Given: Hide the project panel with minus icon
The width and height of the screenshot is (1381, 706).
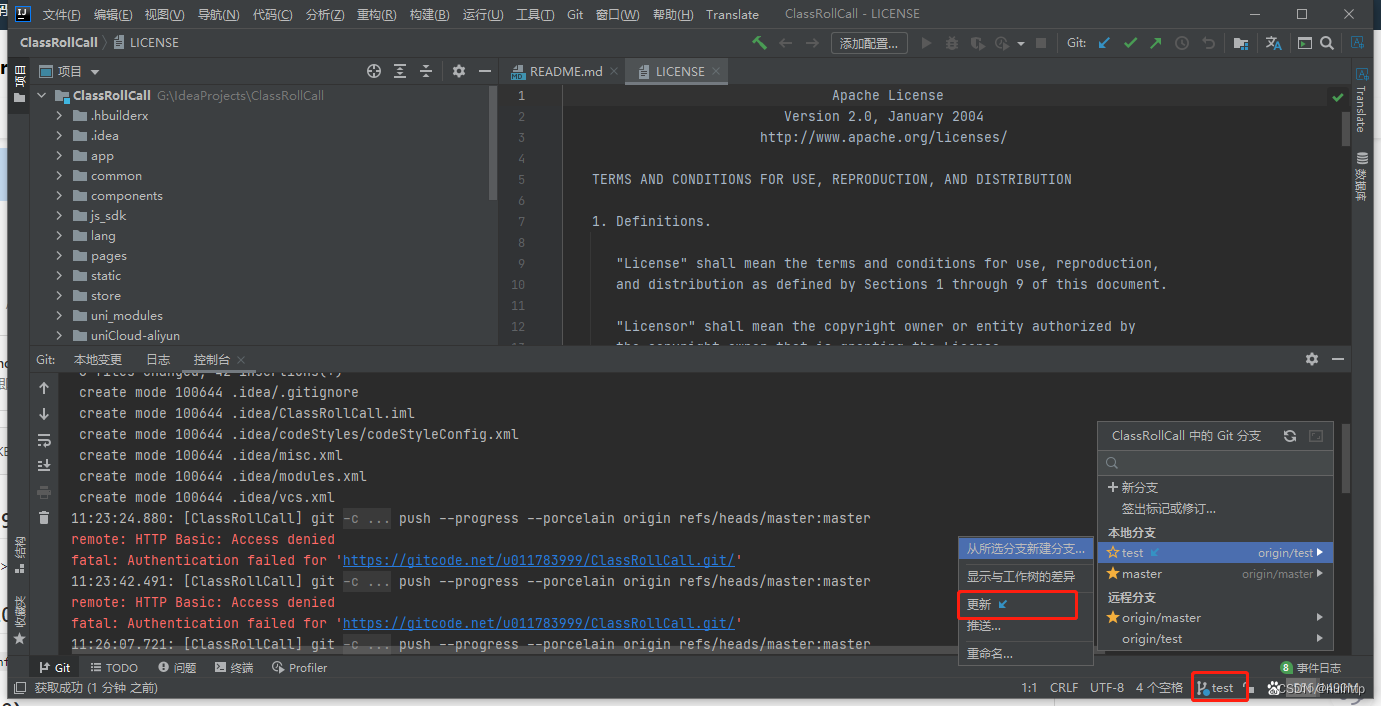Looking at the screenshot, I should point(485,71).
